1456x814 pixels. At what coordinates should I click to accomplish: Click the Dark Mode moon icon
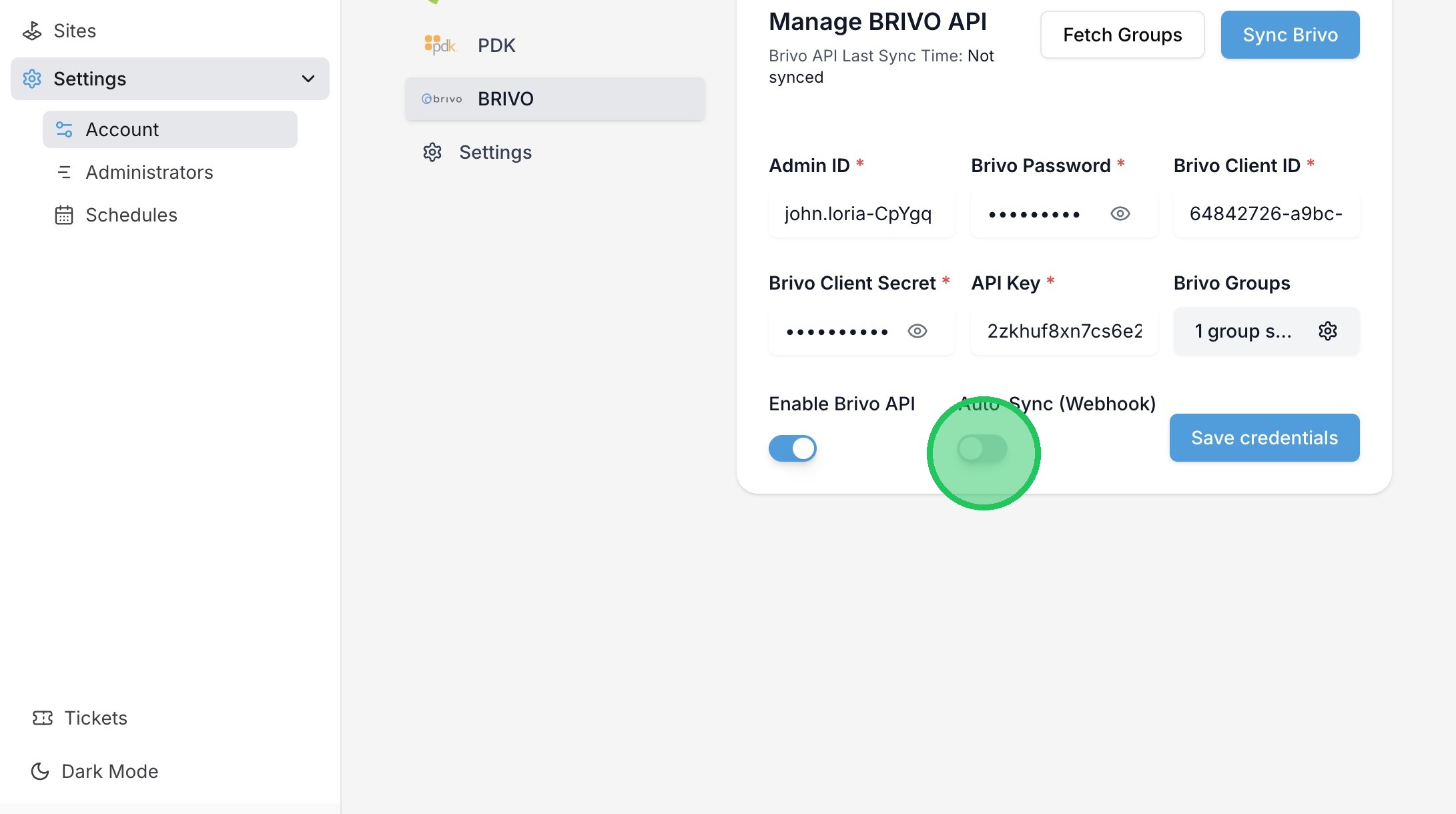(40, 771)
